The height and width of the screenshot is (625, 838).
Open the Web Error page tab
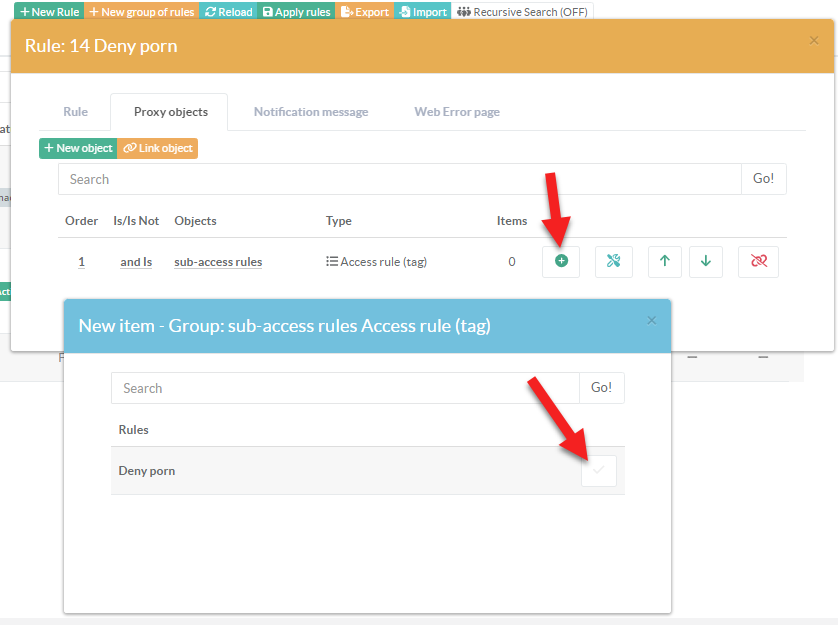click(x=457, y=112)
